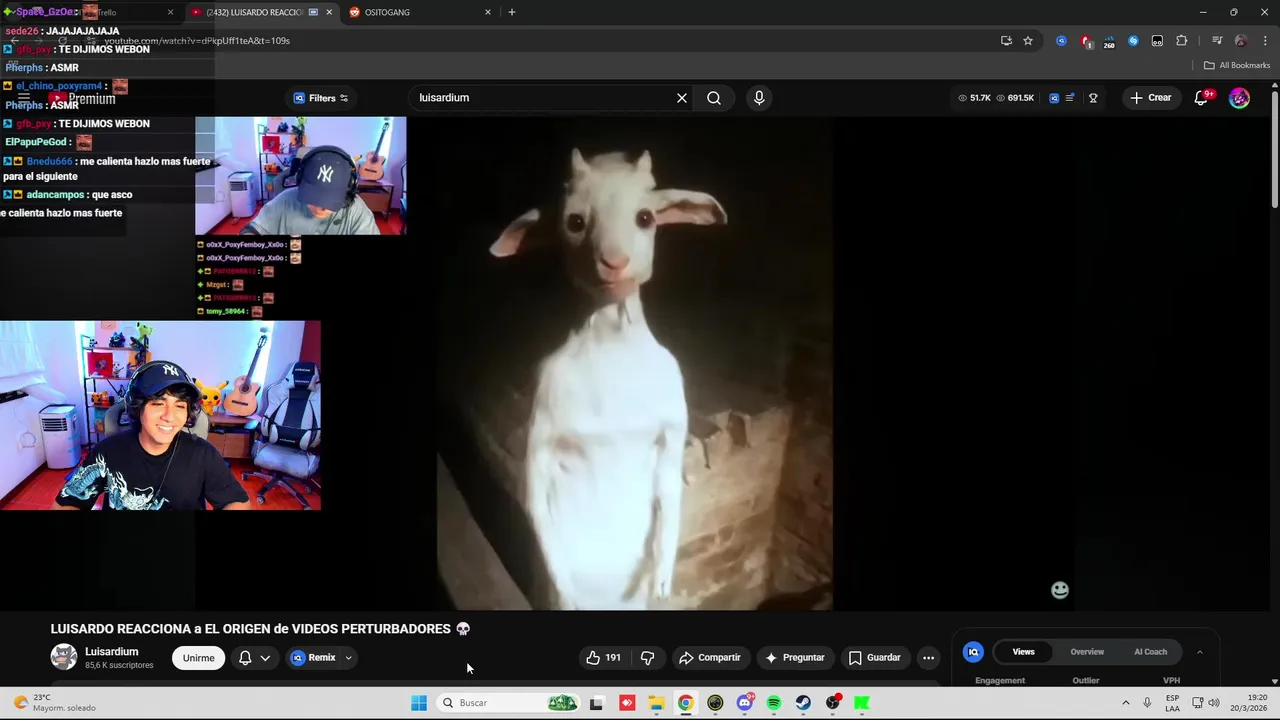The height and width of the screenshot is (720, 1280).
Task: Open the Chrome profile avatar
Action: coord(1241,41)
